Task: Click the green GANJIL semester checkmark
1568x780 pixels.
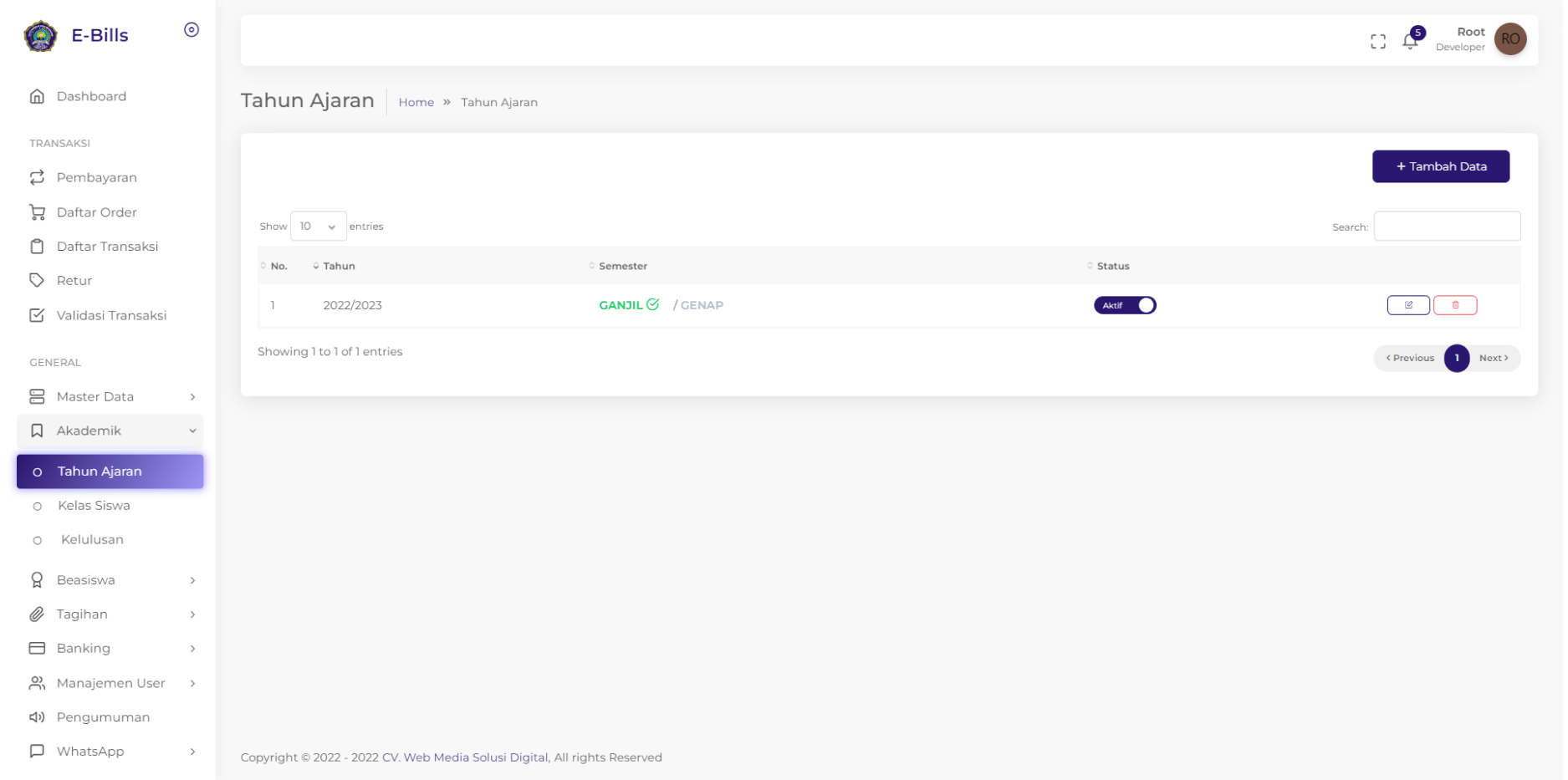Action: (x=652, y=304)
